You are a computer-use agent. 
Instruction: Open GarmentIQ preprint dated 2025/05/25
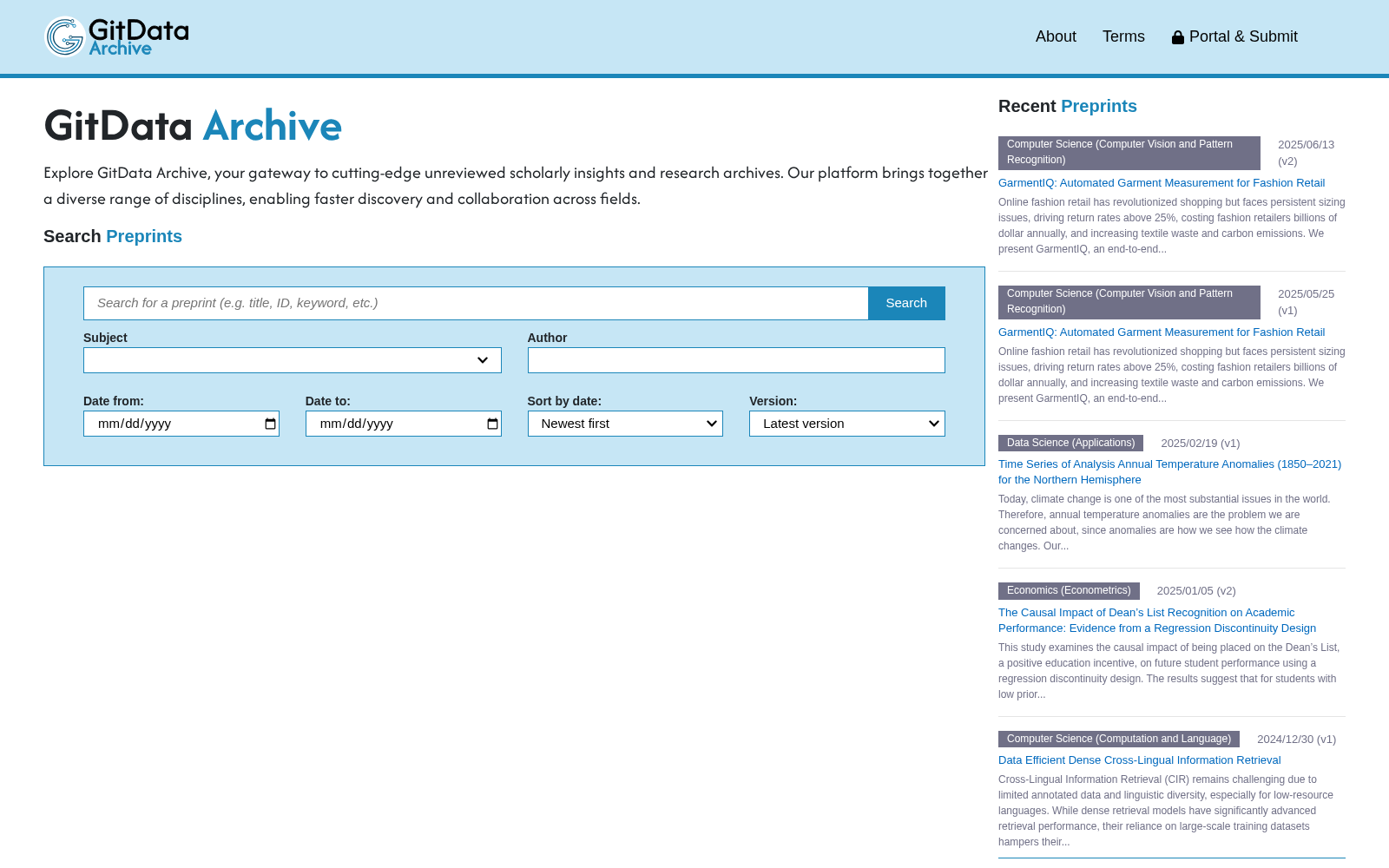1162,332
